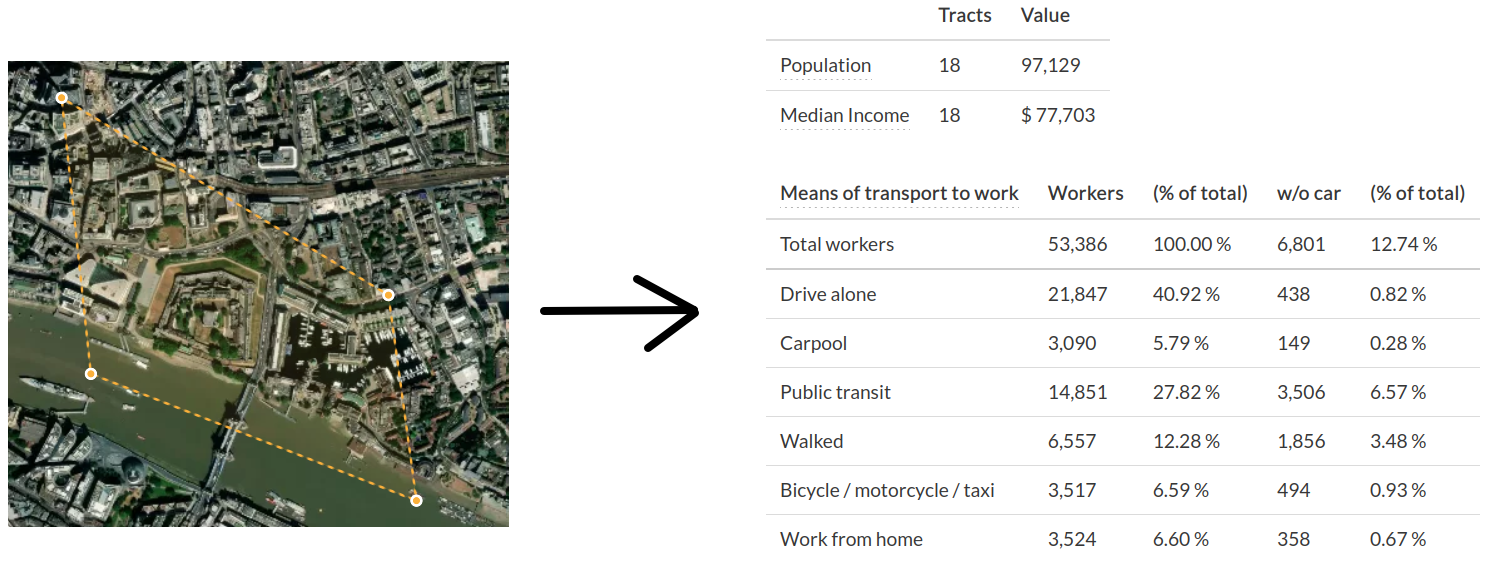Image resolution: width=1506 pixels, height=583 pixels.
Task: Click the Bicycle / motorcycle / taxi row label
Action: pyautogui.click(x=887, y=490)
